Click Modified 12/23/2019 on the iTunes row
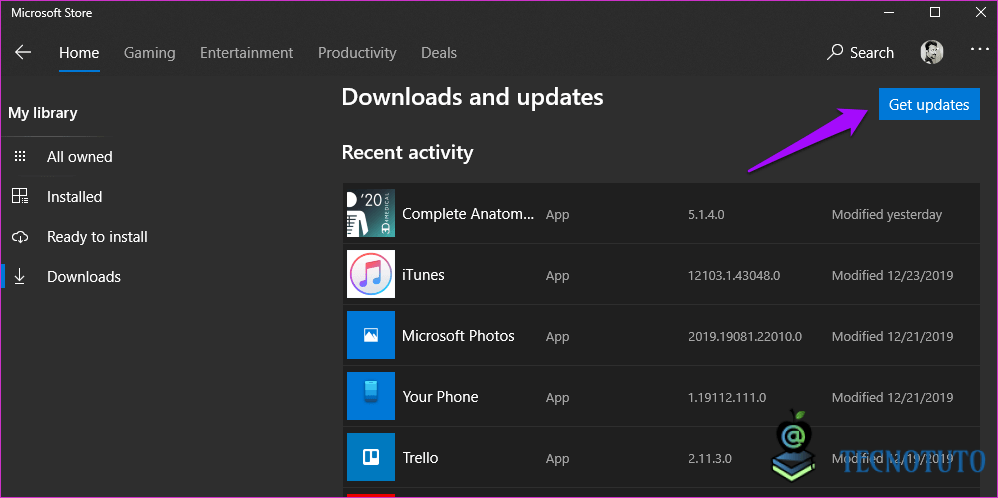Image resolution: width=998 pixels, height=498 pixels. [892, 276]
